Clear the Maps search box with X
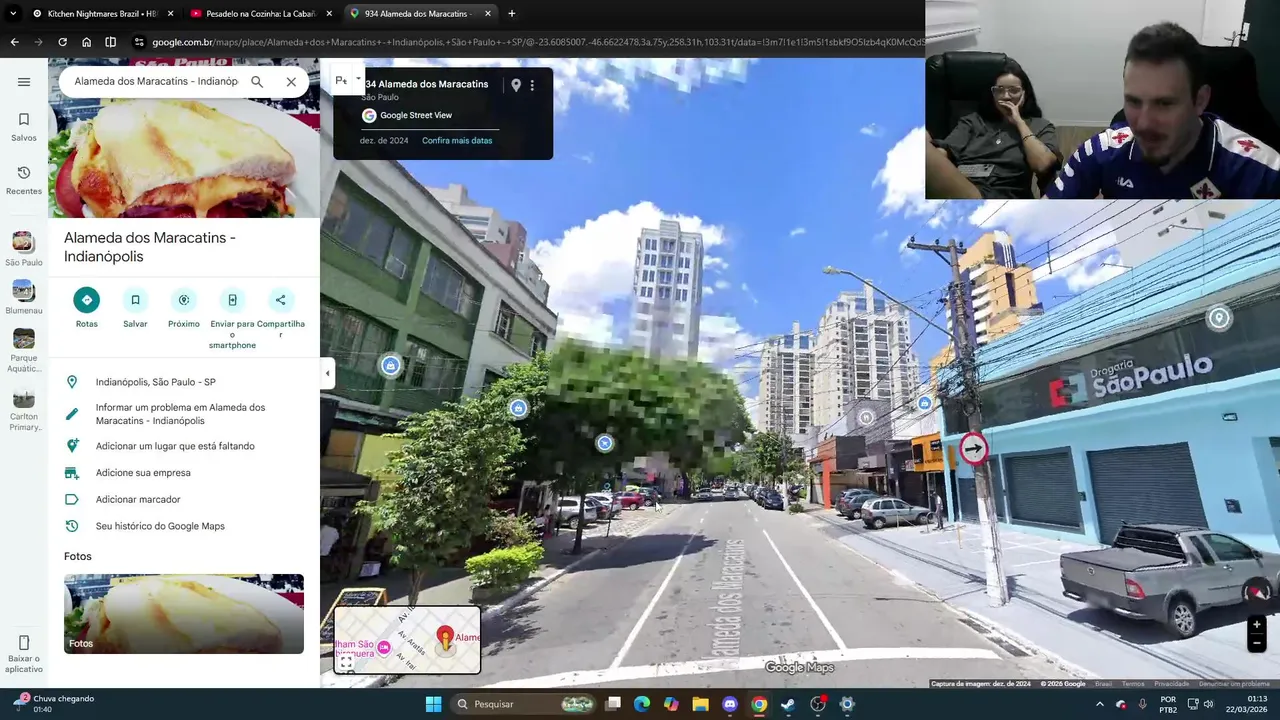This screenshot has height=720, width=1280. tap(291, 82)
